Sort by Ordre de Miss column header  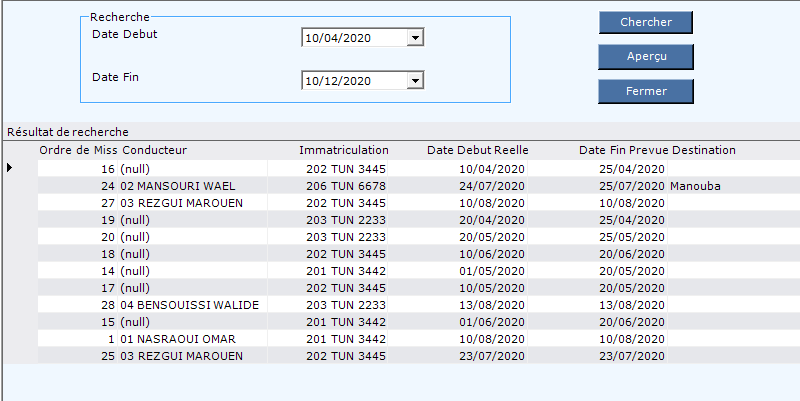point(78,150)
